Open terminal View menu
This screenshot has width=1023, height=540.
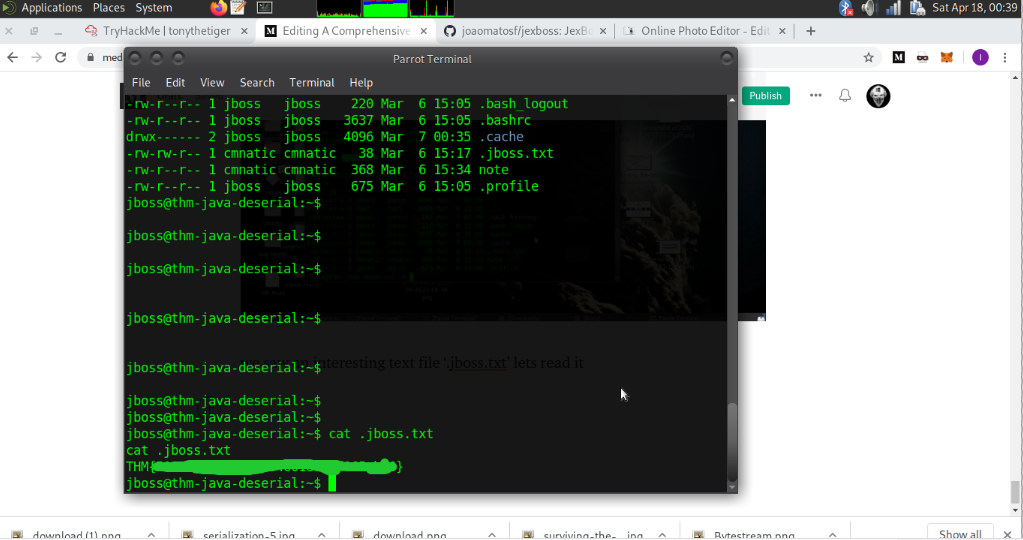pyautogui.click(x=212, y=83)
